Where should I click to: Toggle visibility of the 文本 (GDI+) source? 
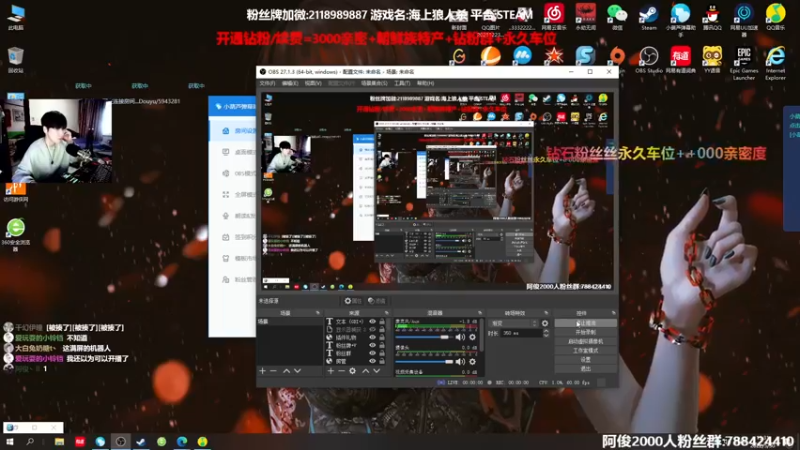(x=372, y=321)
